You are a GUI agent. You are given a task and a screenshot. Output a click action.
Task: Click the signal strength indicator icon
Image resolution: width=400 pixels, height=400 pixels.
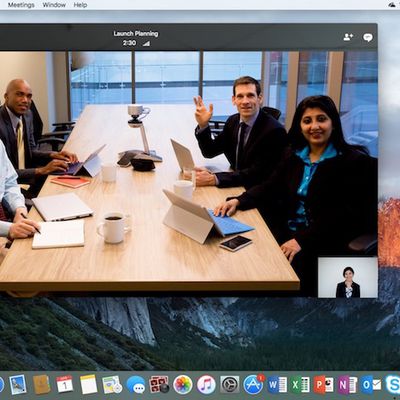point(146,43)
